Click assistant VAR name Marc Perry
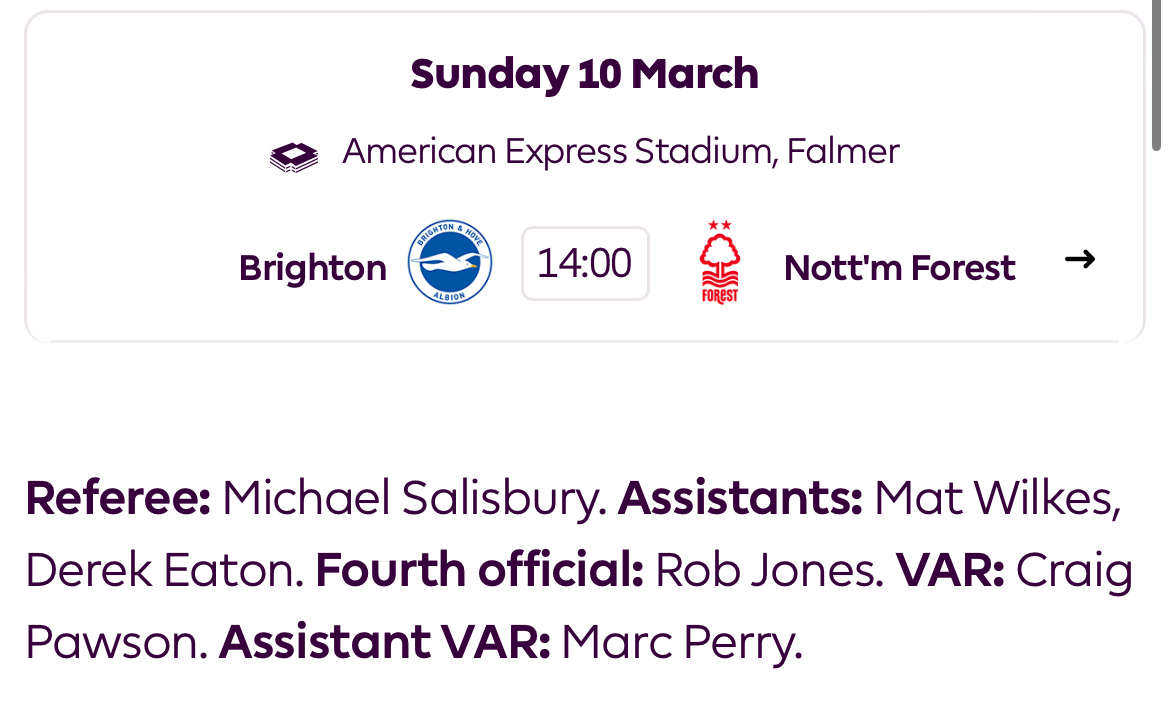 682,643
